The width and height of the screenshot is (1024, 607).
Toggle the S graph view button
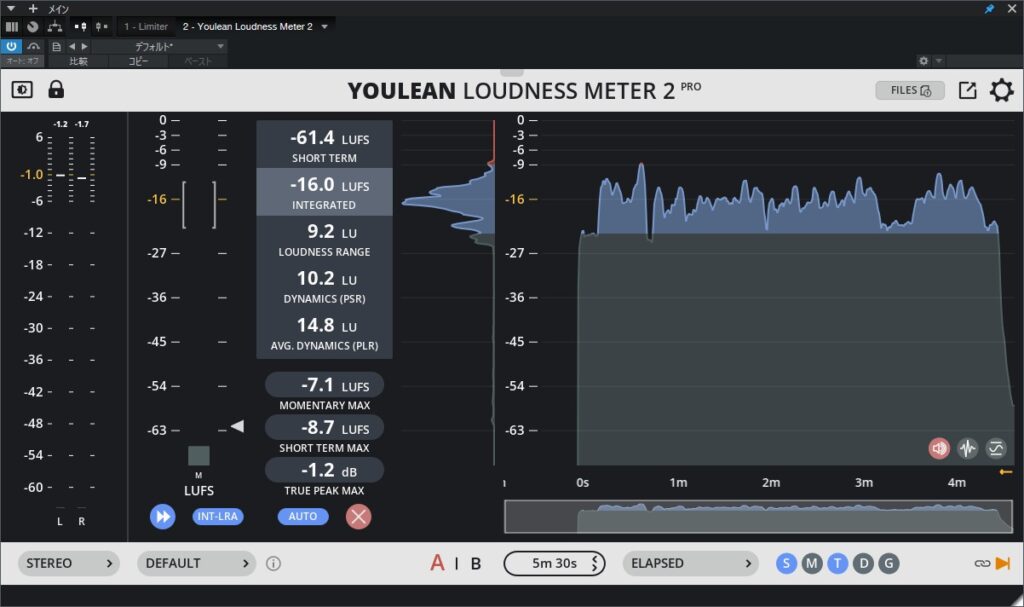click(x=786, y=563)
